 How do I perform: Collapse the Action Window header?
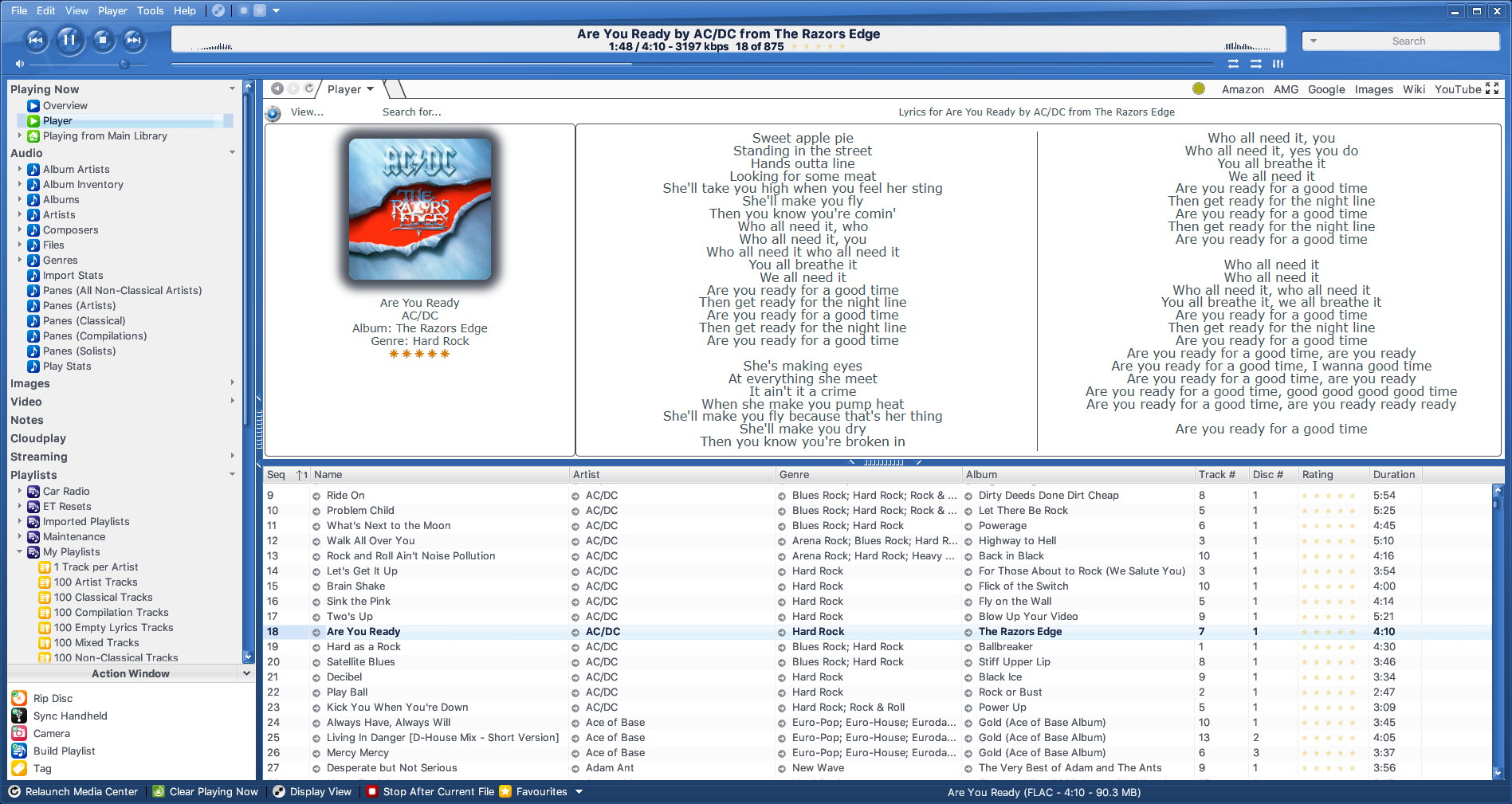tap(246, 673)
